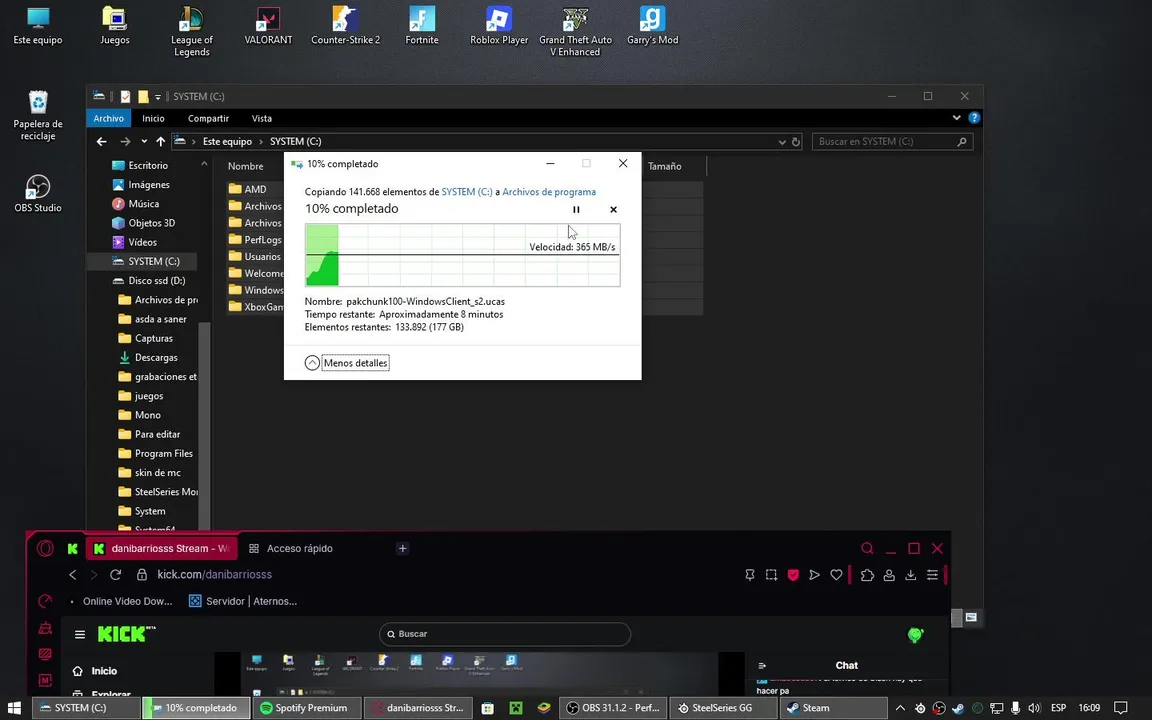
Task: Launch Counter-Strike 2 from the desktop
Action: tap(345, 26)
